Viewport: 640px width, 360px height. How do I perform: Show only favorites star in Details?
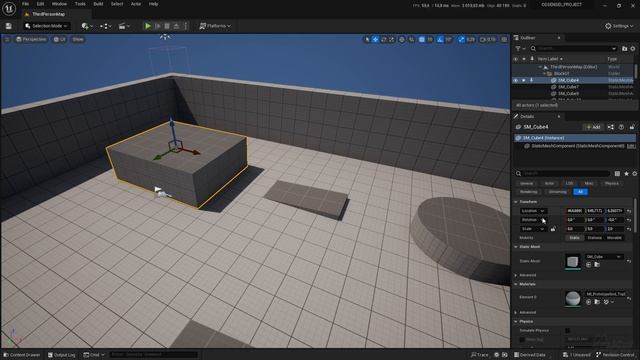tap(626, 173)
